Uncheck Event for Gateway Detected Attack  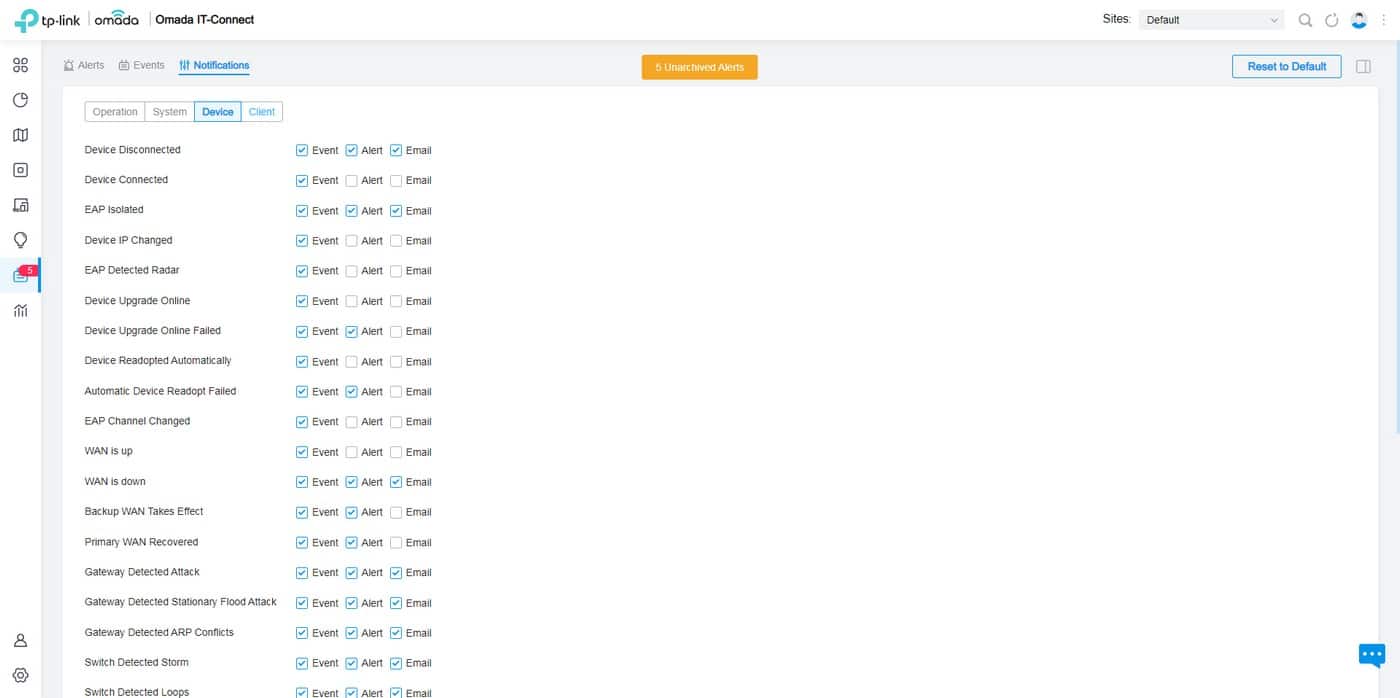pyautogui.click(x=302, y=573)
